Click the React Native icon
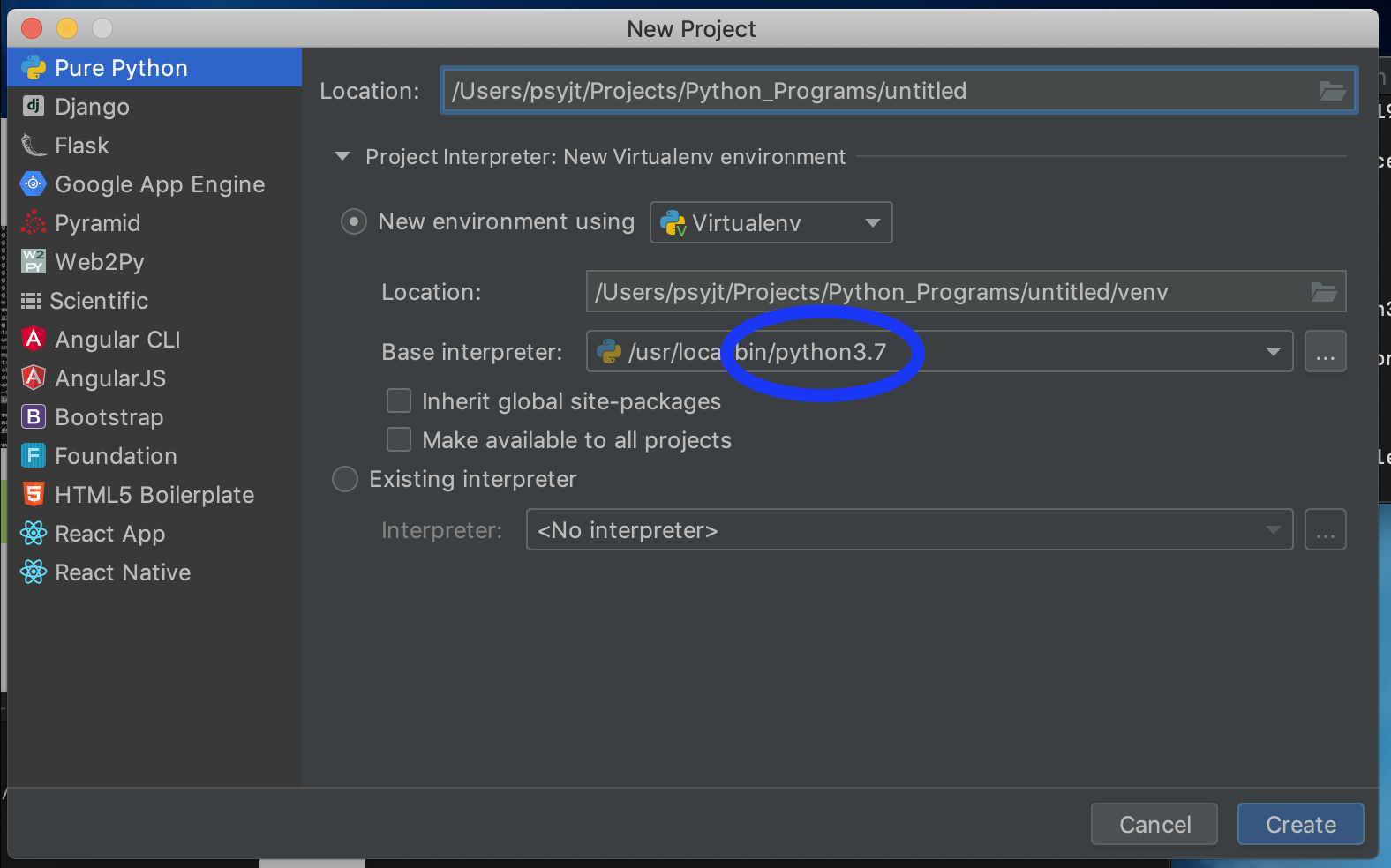 point(33,572)
